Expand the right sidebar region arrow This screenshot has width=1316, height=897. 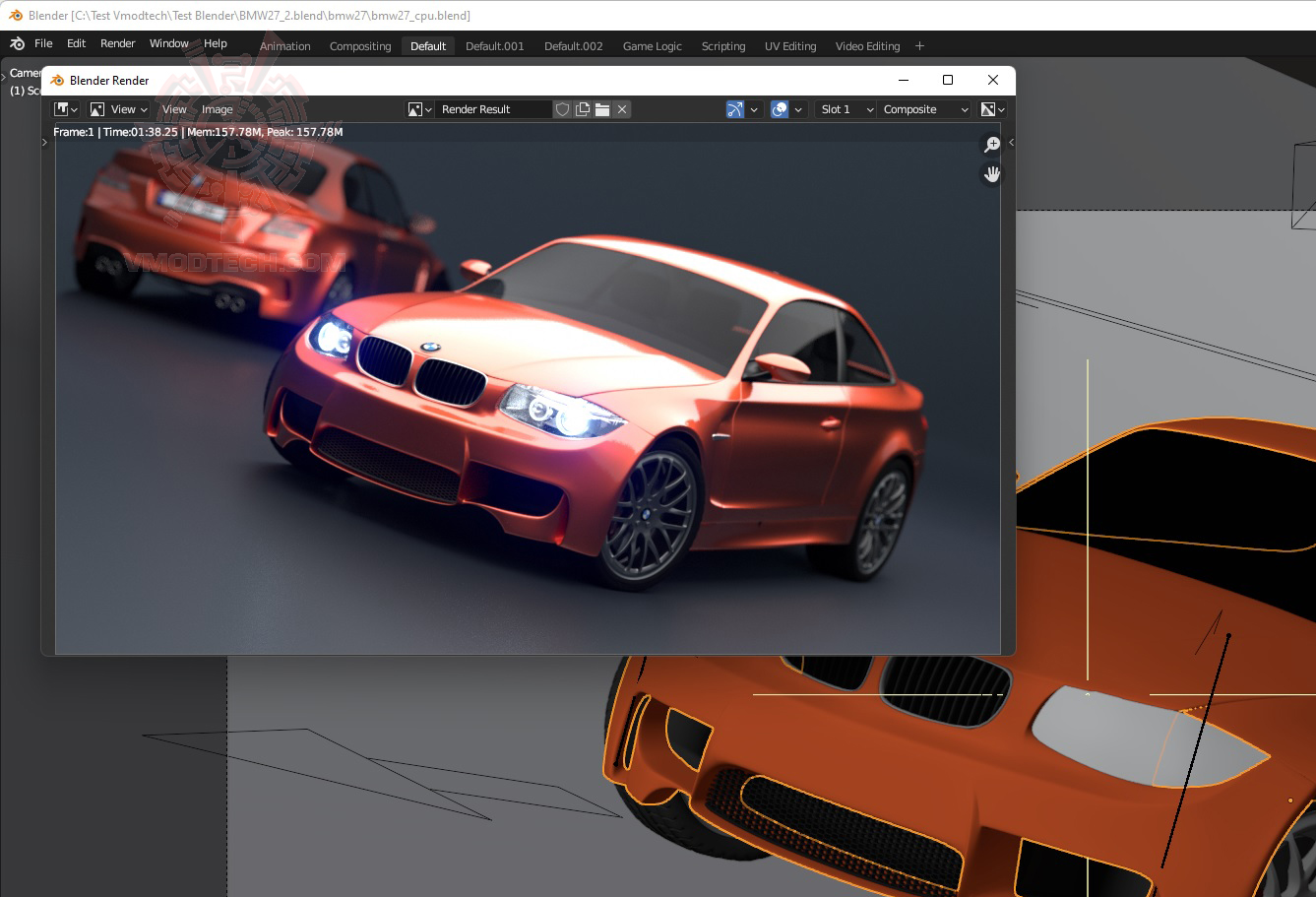[x=1011, y=143]
